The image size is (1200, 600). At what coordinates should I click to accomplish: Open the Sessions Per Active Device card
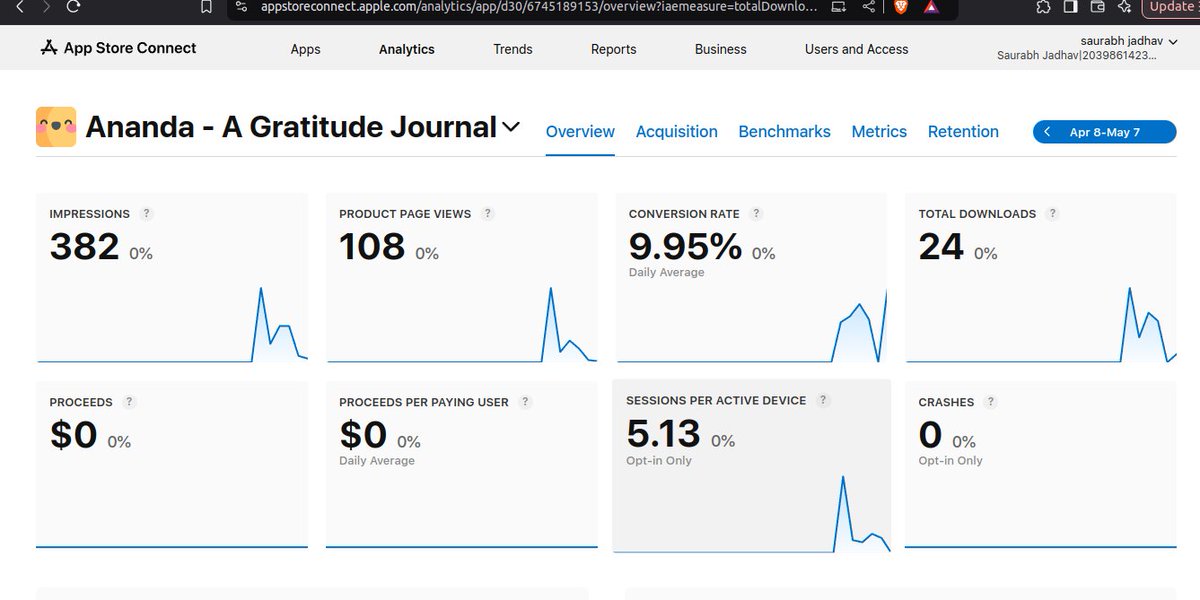tap(751, 465)
